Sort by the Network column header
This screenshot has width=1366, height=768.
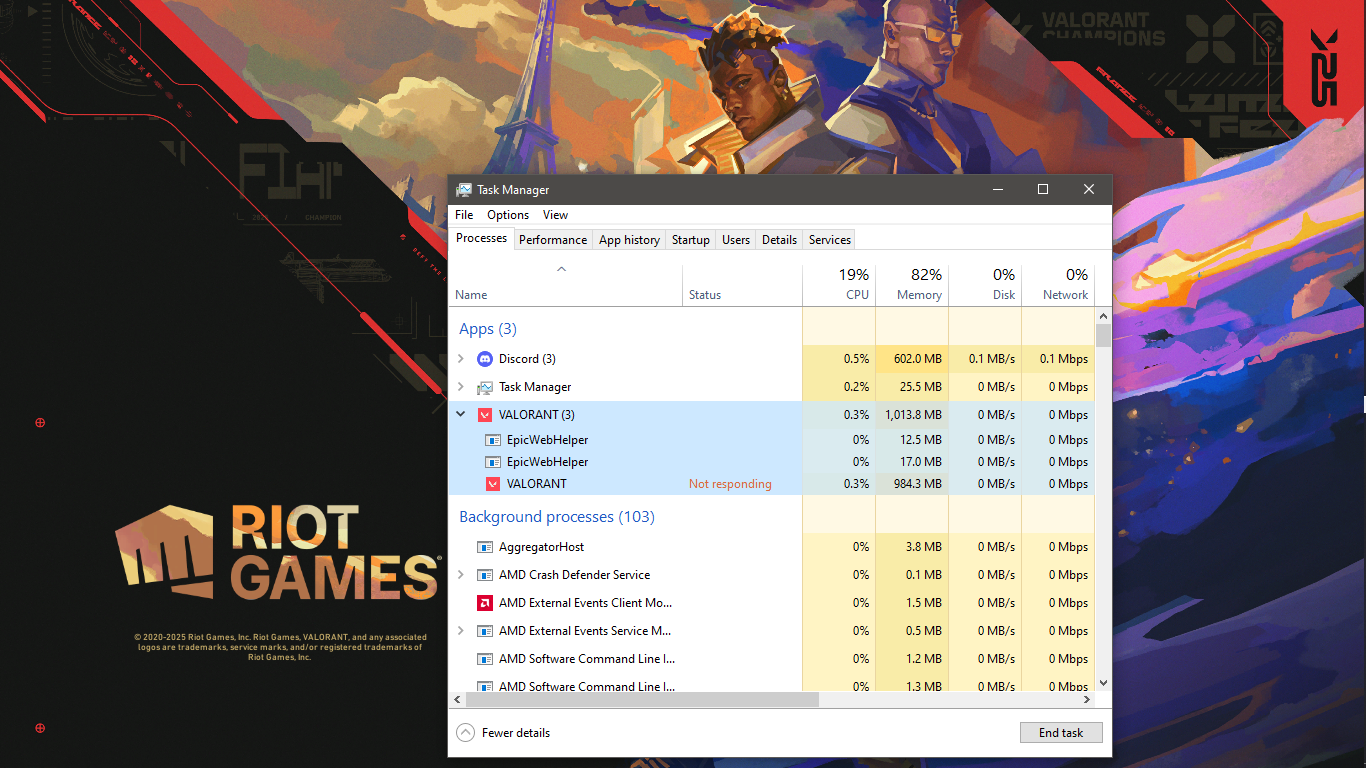tap(1058, 285)
